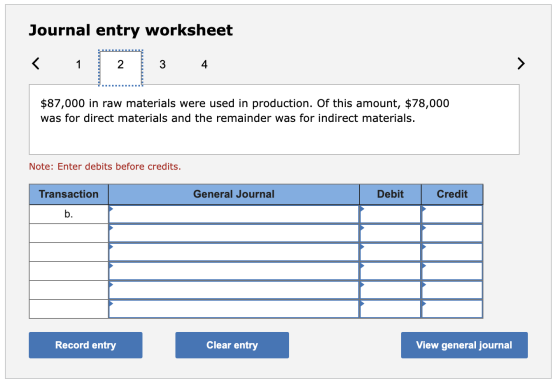Click the Credit field in last row

(452, 309)
